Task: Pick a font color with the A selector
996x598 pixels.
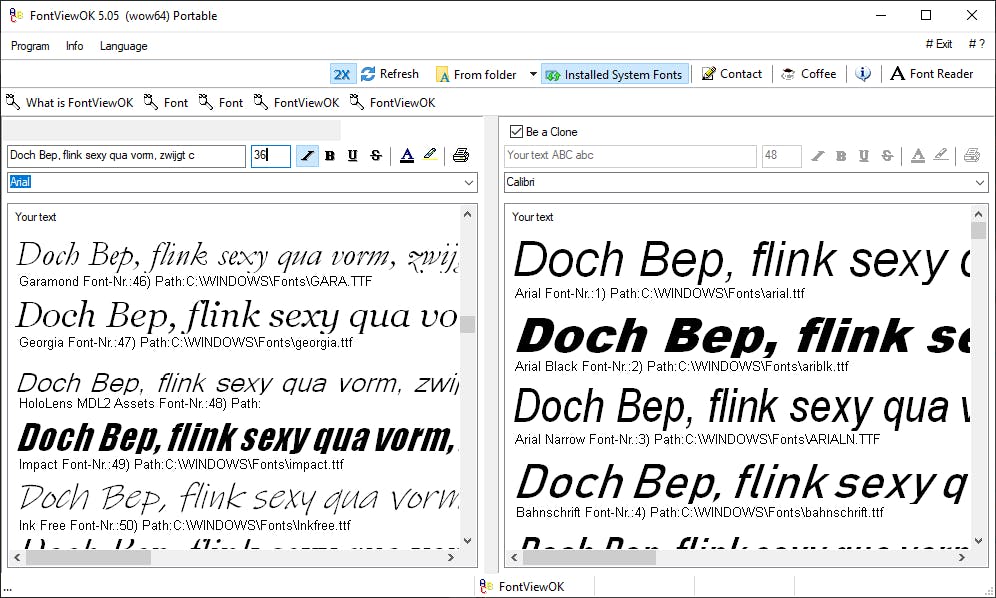Action: click(406, 156)
